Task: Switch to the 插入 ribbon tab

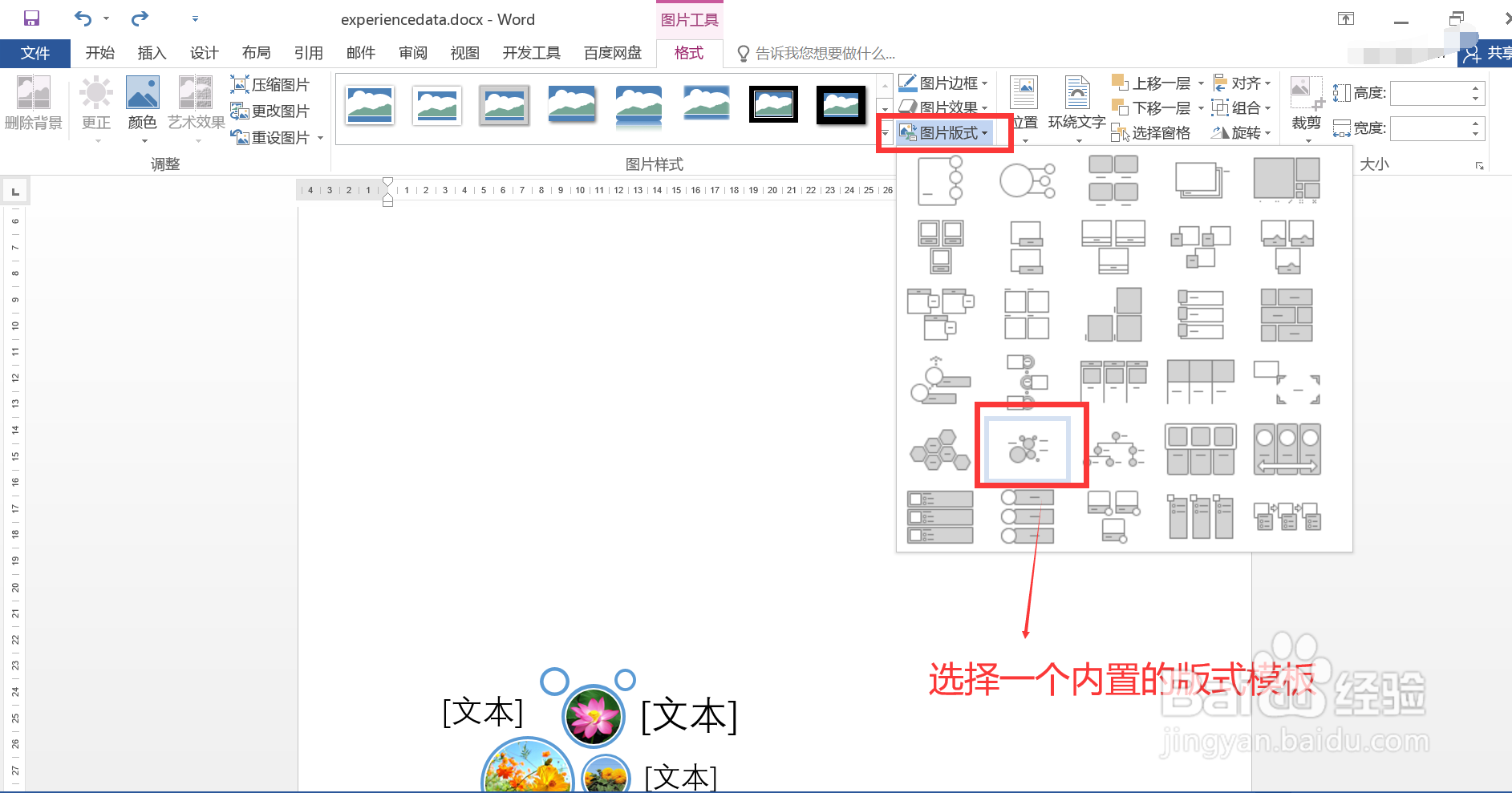Action: [x=151, y=53]
